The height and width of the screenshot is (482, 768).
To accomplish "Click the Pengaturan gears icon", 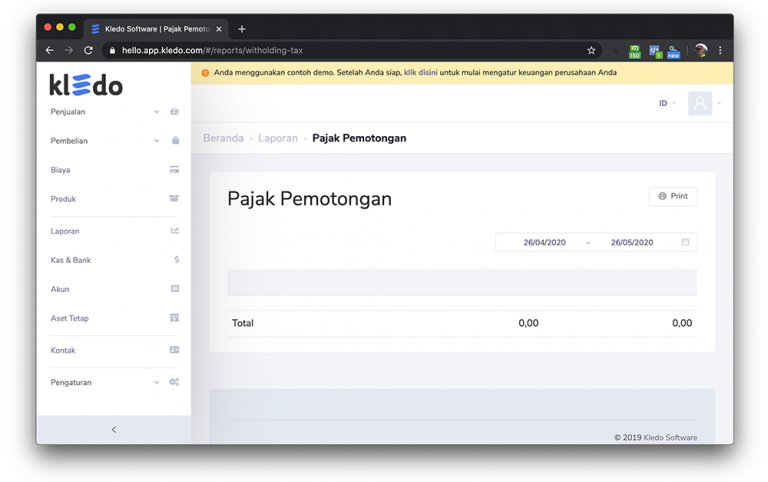I will pyautogui.click(x=174, y=382).
